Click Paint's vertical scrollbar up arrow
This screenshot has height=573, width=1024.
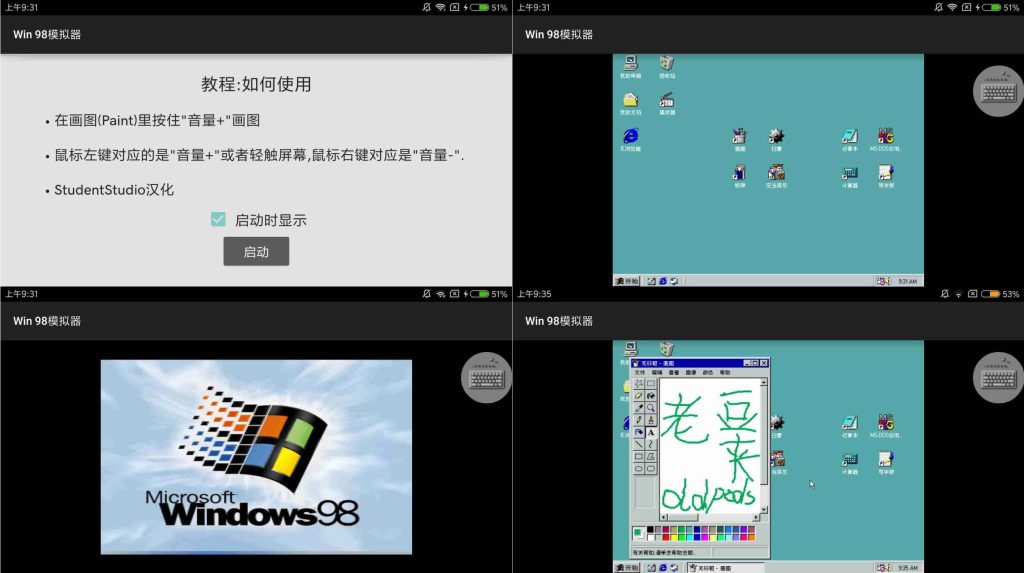coord(764,382)
